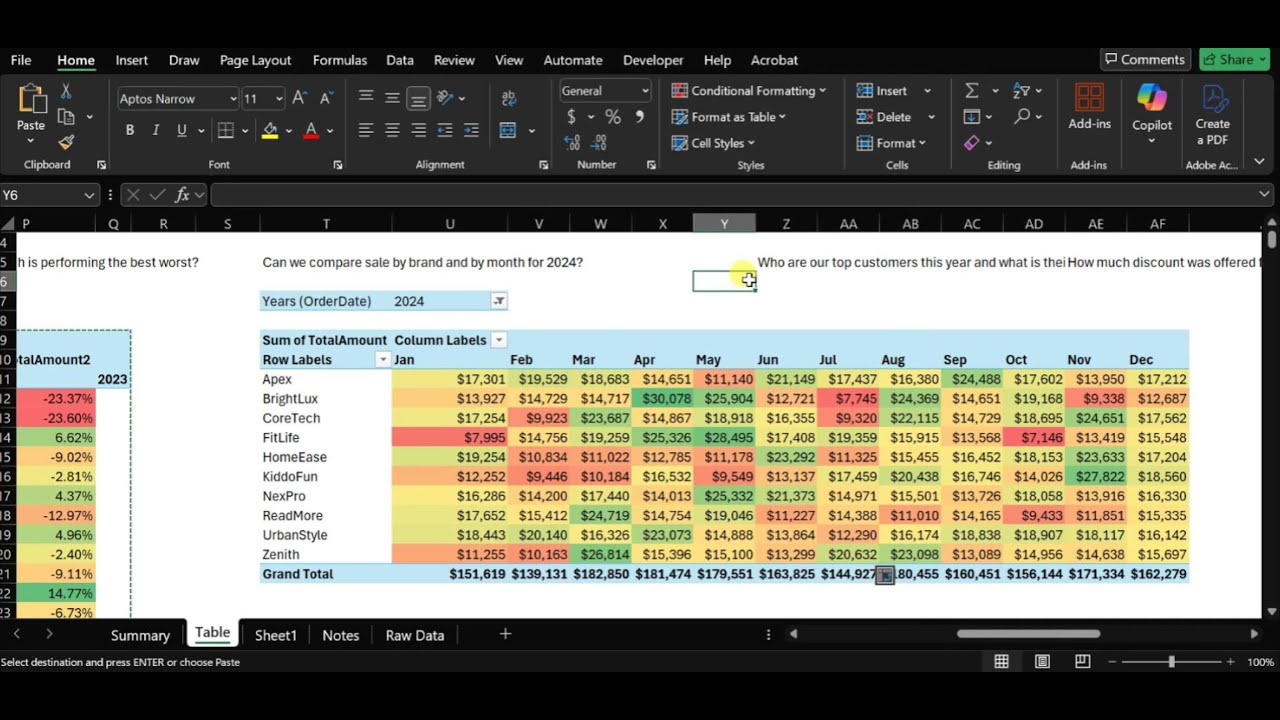Switch to the Formulas ribbon tab
Image resolution: width=1280 pixels, height=720 pixels.
pos(339,60)
